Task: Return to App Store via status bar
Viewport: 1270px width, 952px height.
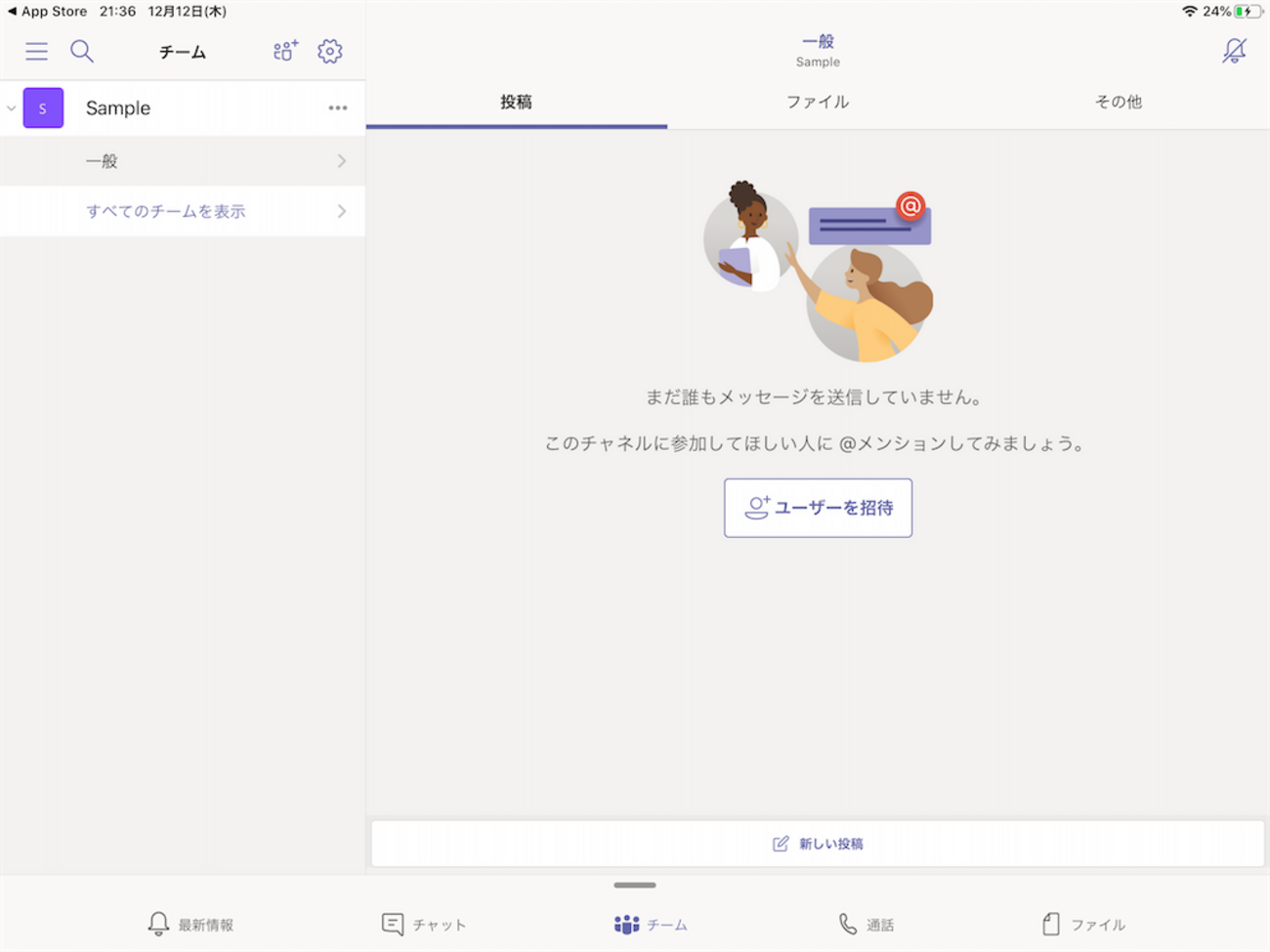Action: tap(47, 12)
